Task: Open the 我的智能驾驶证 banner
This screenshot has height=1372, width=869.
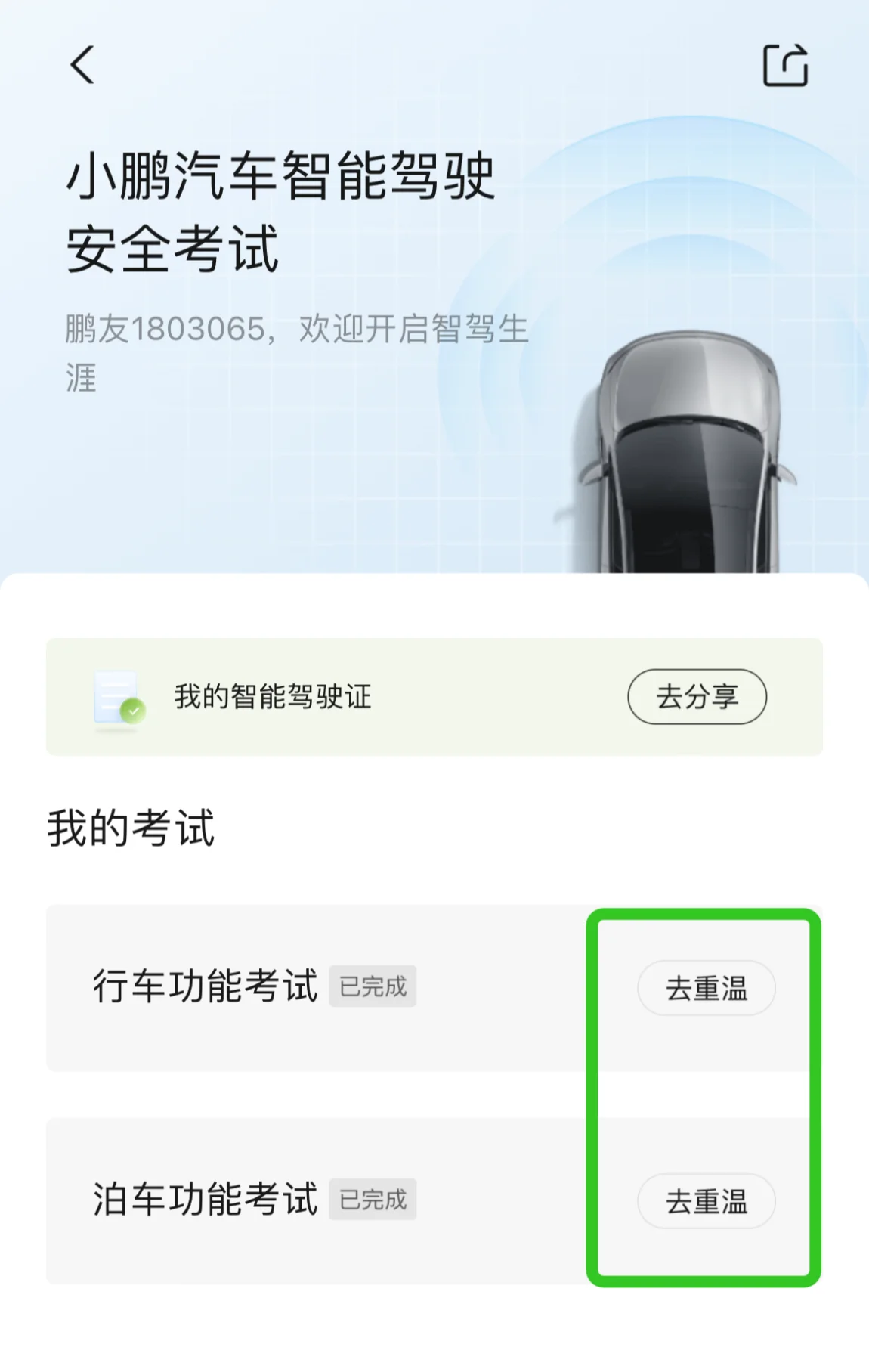Action: 434,696
